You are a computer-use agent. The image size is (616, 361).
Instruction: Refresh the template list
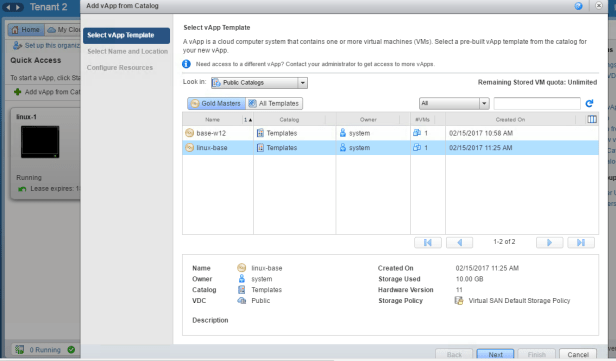589,103
